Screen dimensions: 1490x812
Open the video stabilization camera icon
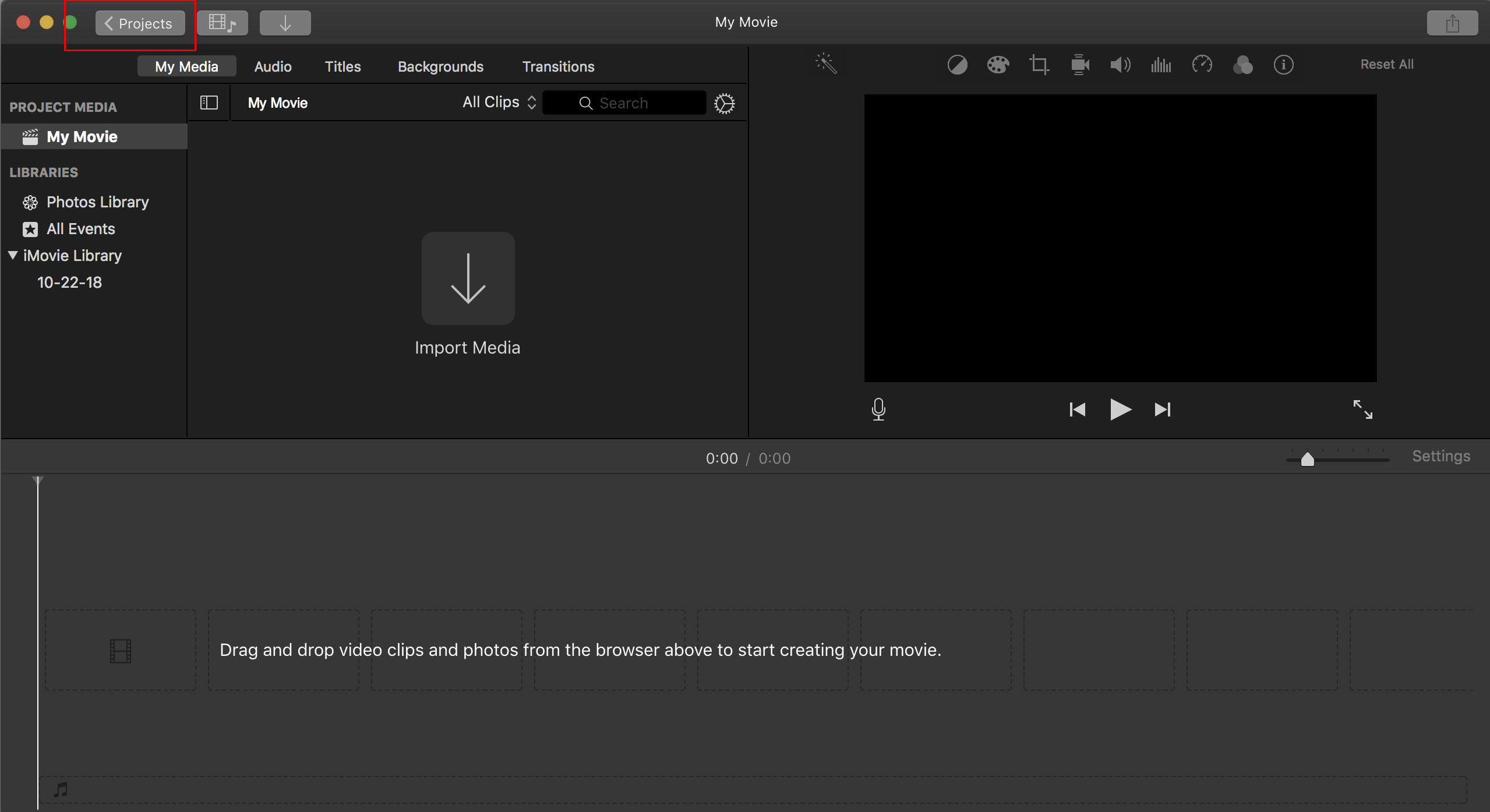[1079, 65]
